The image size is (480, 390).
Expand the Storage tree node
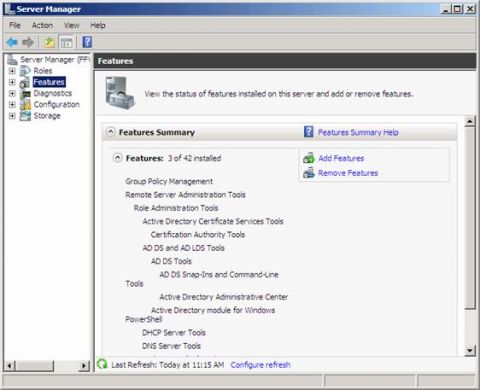pyautogui.click(x=12, y=116)
